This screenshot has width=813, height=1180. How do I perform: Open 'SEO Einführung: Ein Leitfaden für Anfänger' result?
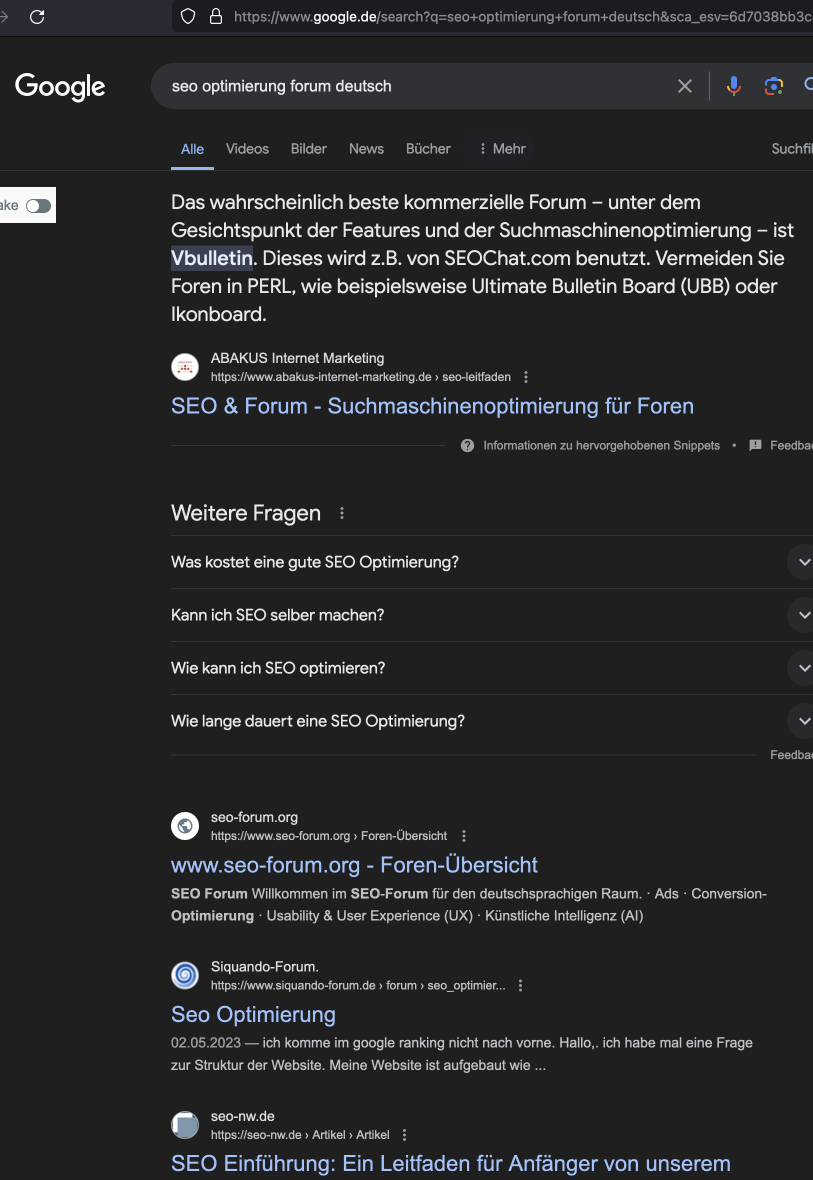450,1163
